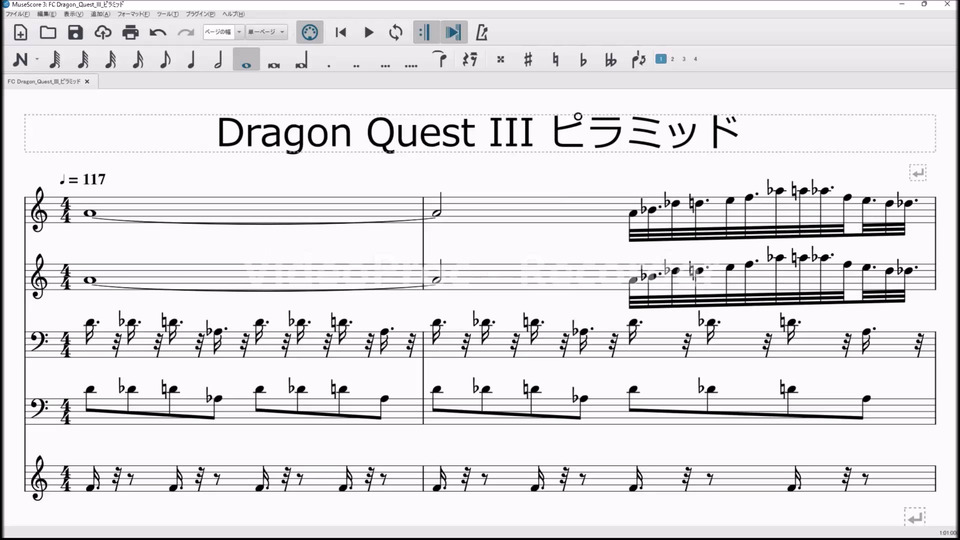Select the tempo marking ♩= 117

(x=83, y=179)
